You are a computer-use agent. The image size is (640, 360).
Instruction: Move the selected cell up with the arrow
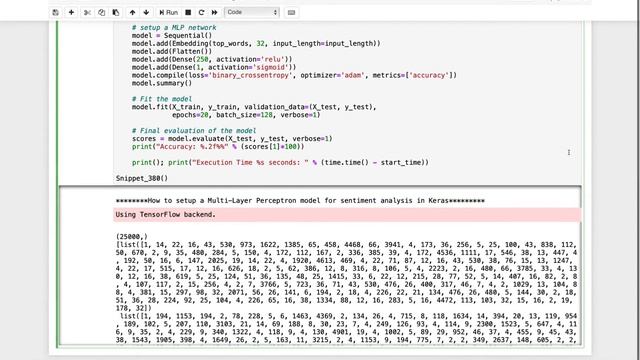coord(132,13)
